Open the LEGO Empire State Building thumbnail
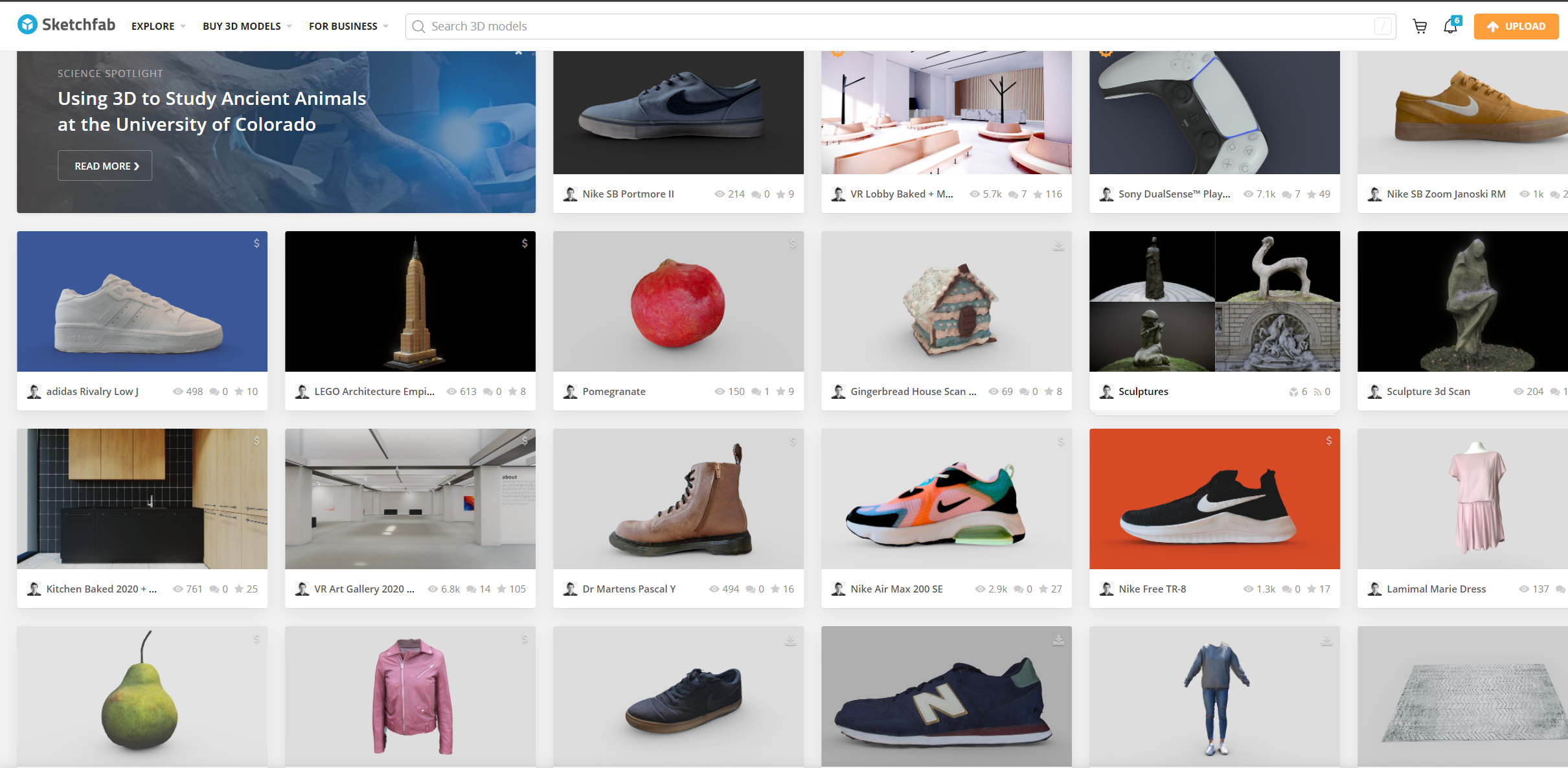 (x=410, y=301)
